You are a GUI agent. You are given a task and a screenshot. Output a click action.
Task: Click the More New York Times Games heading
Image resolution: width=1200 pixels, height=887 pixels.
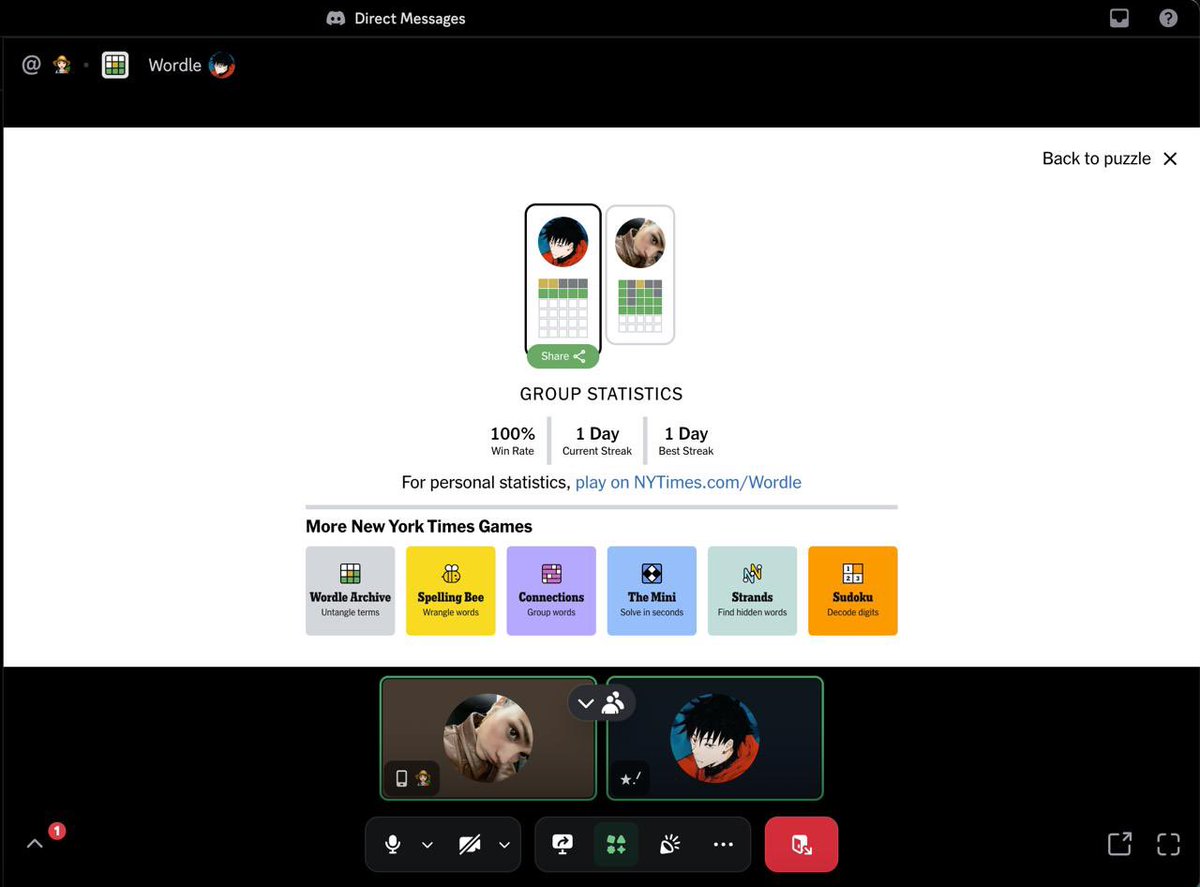click(x=419, y=527)
